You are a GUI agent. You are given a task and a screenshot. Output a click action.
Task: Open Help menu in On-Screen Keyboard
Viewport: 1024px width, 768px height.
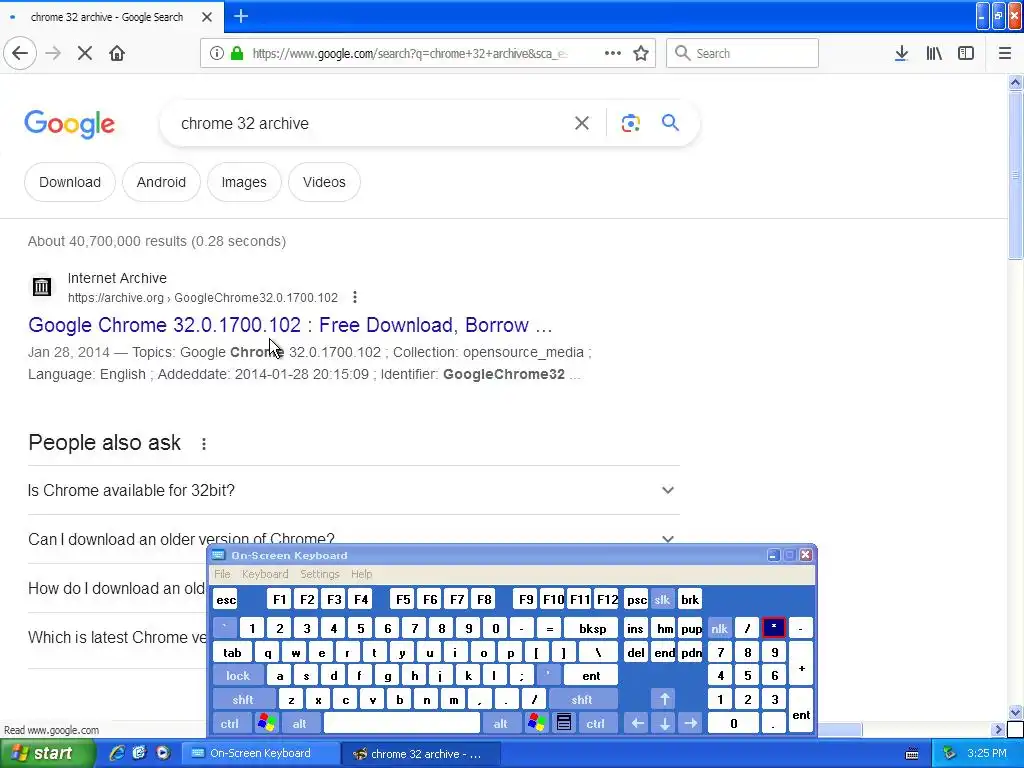coord(361,574)
